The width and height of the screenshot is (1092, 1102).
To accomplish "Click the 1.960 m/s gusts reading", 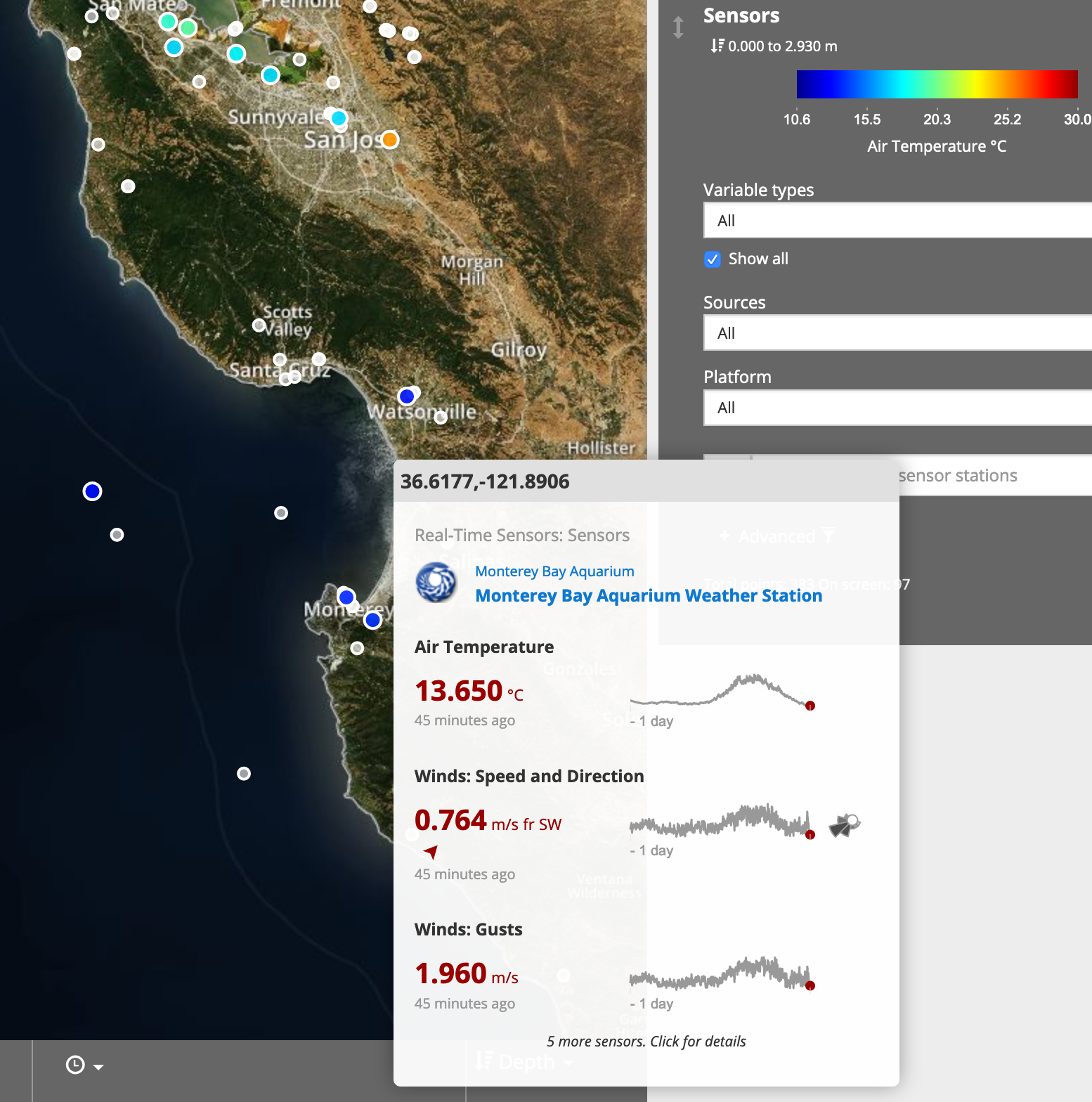I will [467, 974].
